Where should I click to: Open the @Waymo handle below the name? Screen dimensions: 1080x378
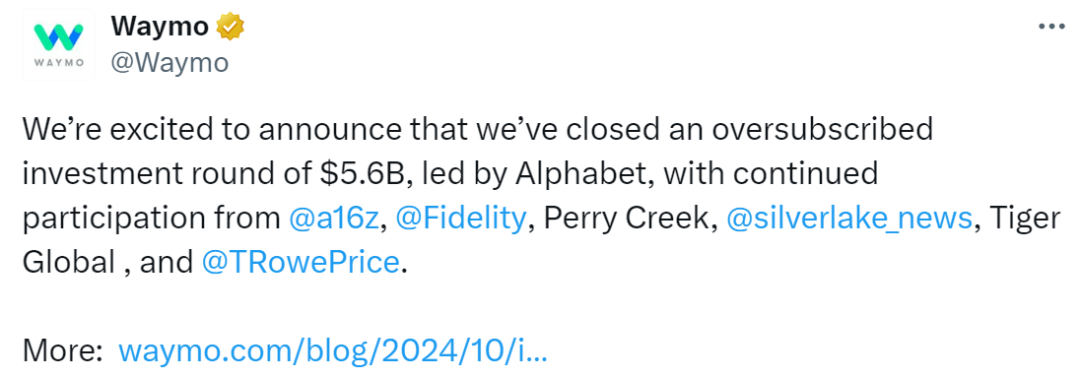(x=169, y=63)
